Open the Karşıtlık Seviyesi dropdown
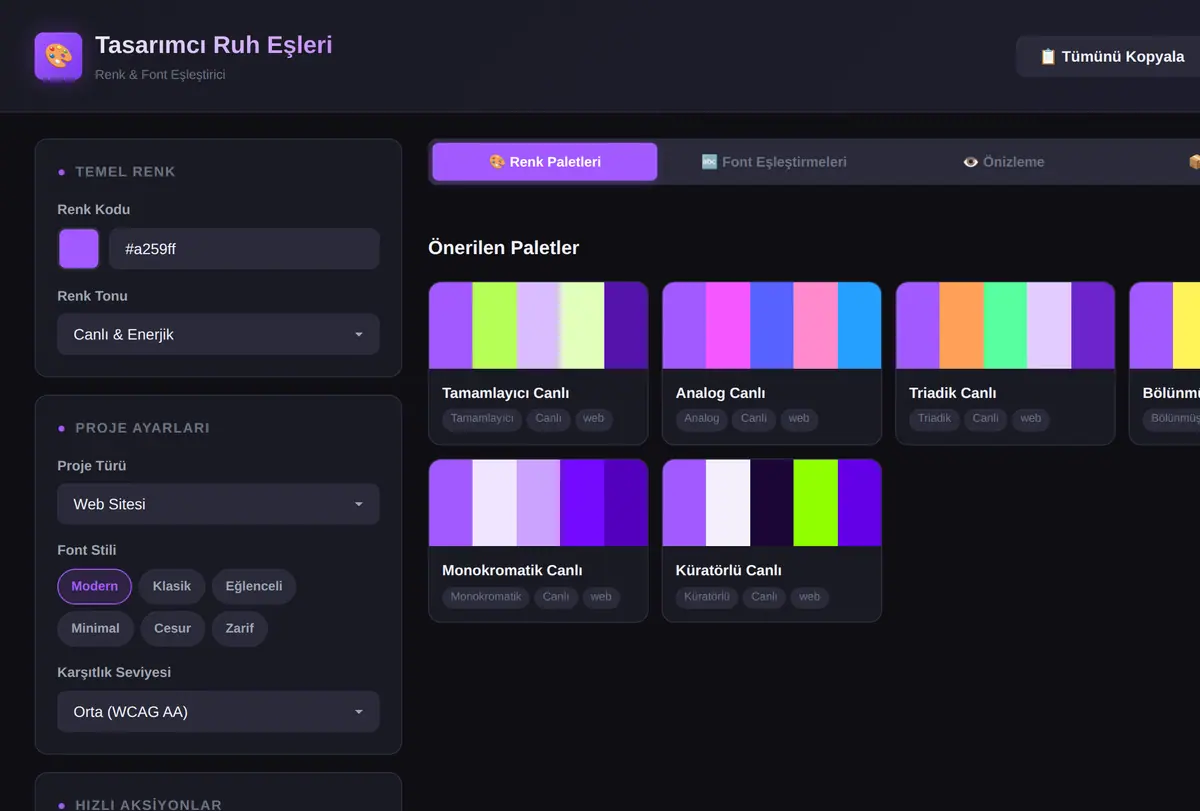The height and width of the screenshot is (811, 1200). pos(218,712)
